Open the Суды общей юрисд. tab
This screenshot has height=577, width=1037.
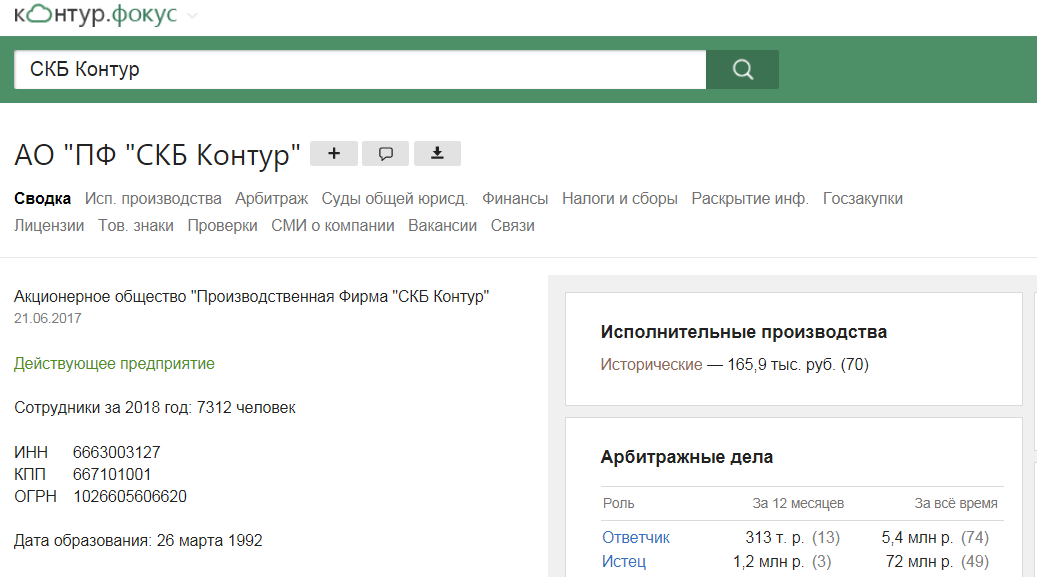[x=395, y=199]
